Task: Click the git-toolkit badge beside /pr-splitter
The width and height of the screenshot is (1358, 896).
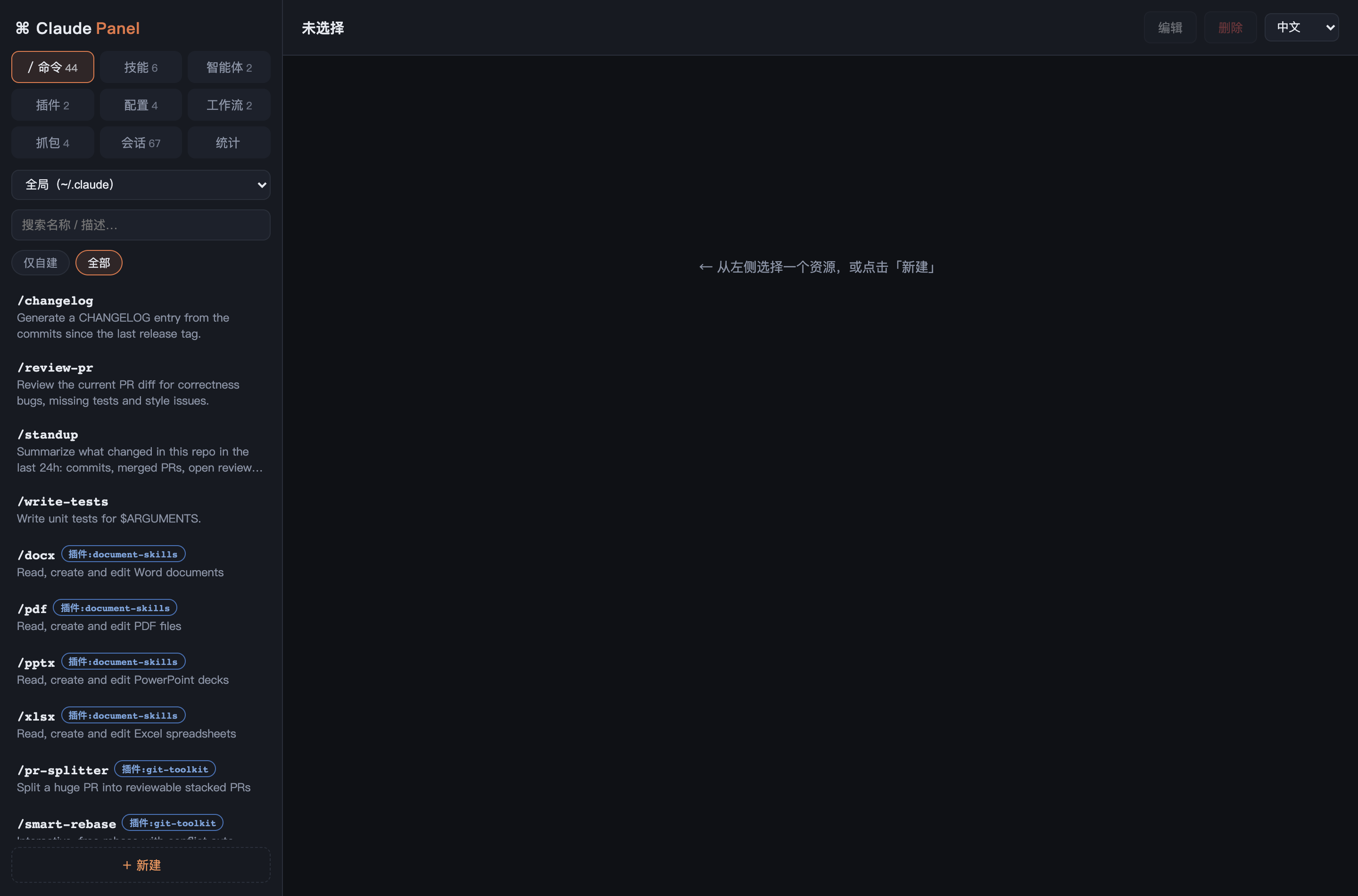Action: point(165,769)
